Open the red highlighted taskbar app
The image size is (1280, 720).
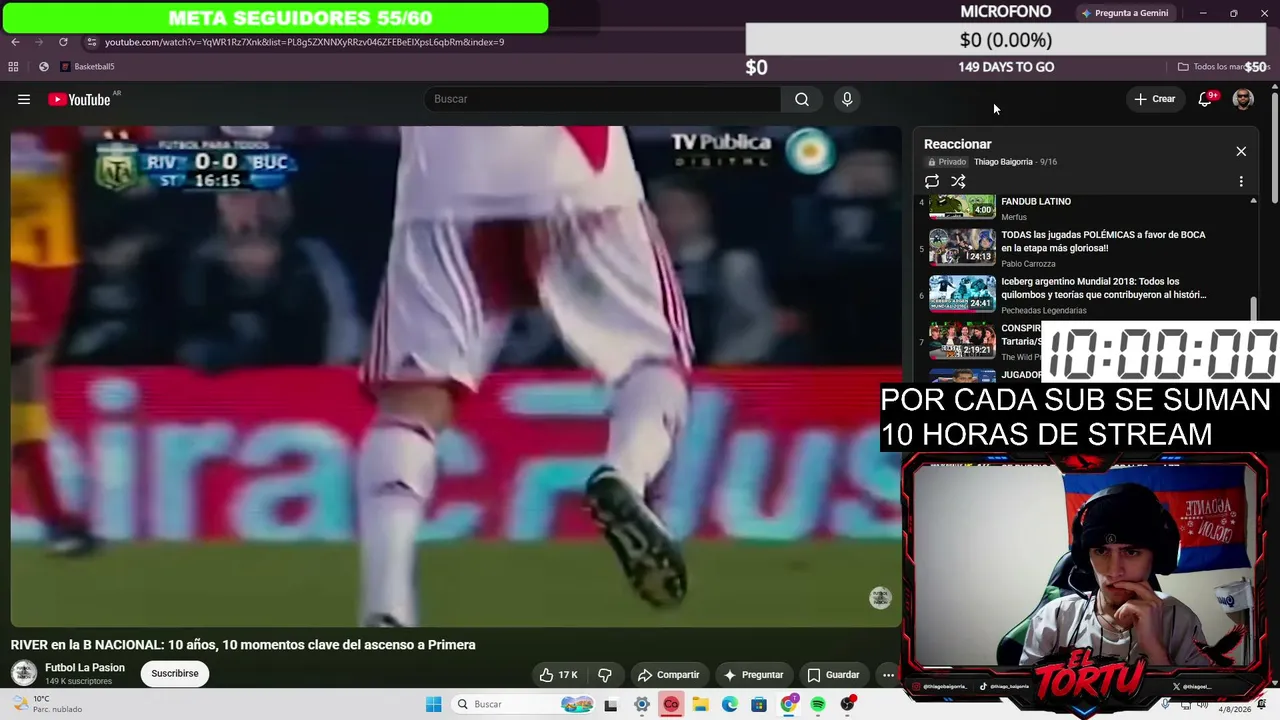[x=671, y=705]
